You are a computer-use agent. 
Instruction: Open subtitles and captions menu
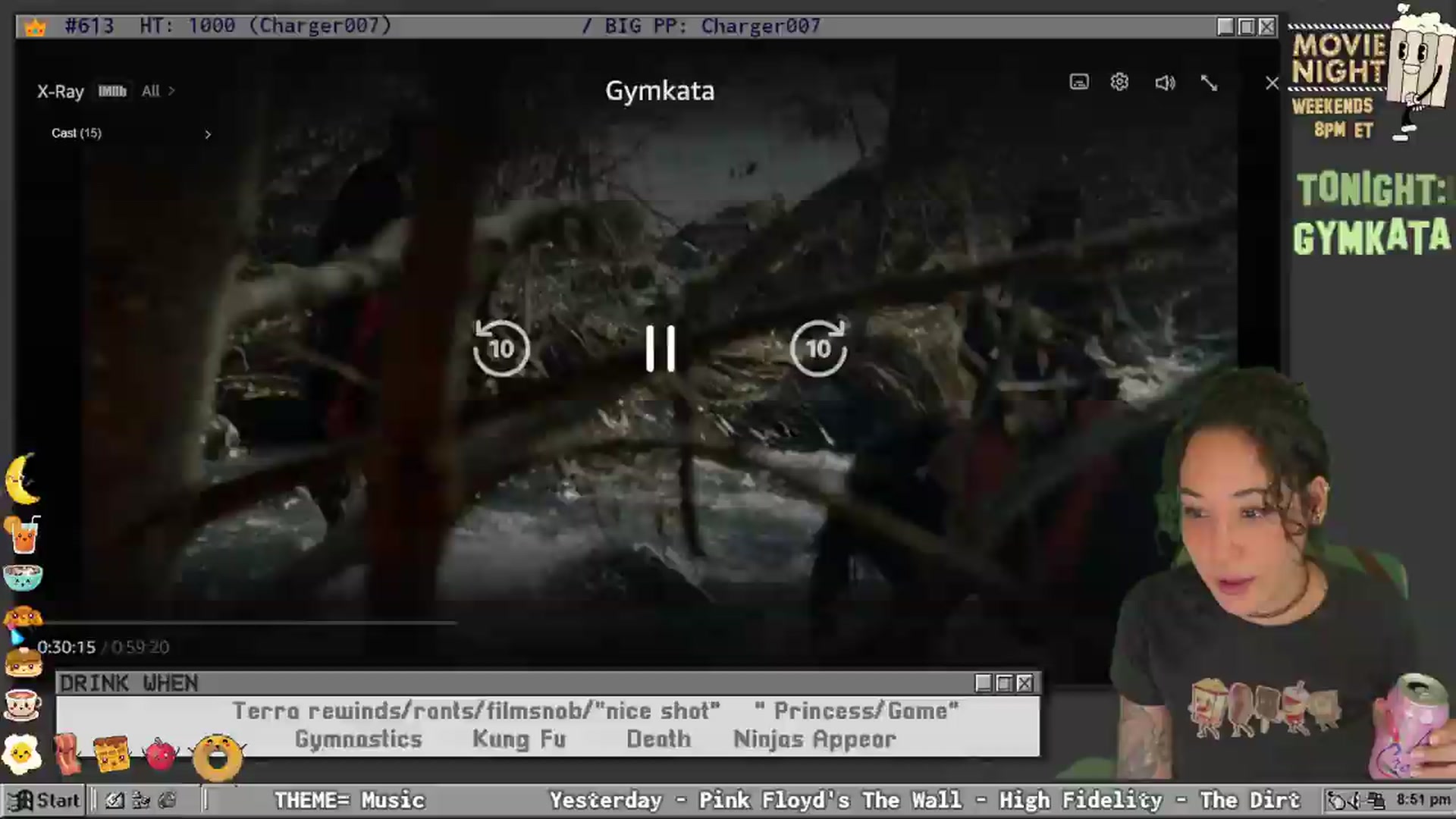pyautogui.click(x=1079, y=82)
